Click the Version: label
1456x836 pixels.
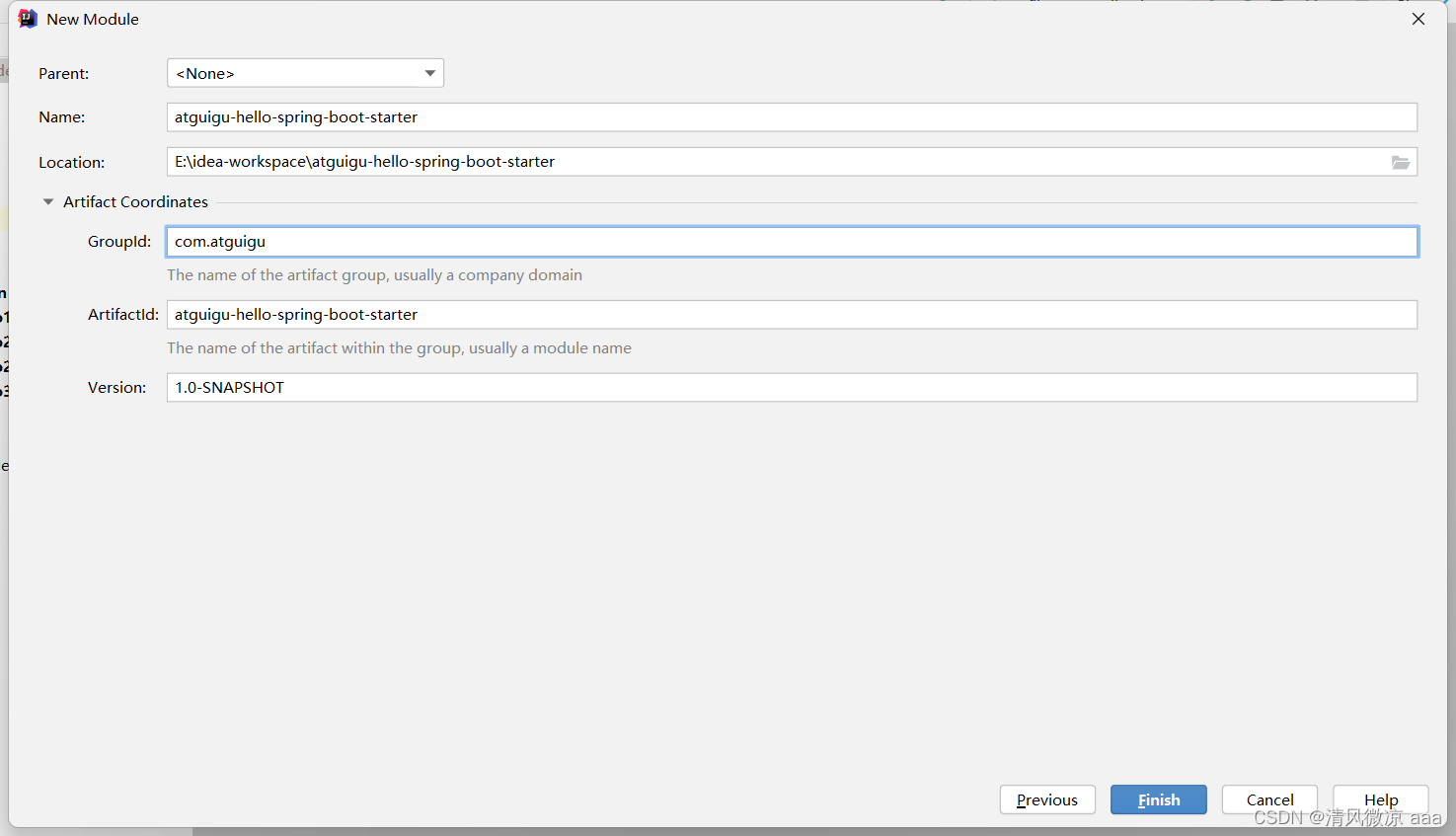coord(117,388)
